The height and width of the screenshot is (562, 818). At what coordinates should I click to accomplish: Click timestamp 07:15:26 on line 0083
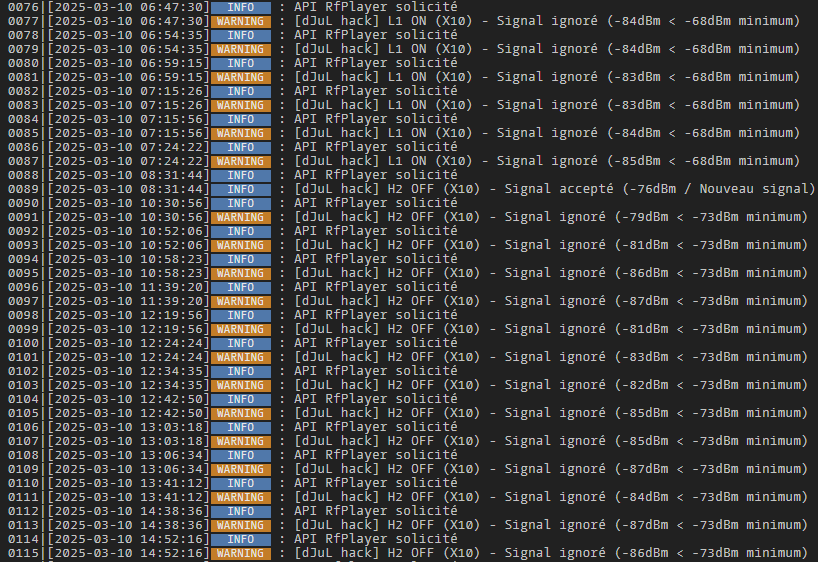point(128,105)
